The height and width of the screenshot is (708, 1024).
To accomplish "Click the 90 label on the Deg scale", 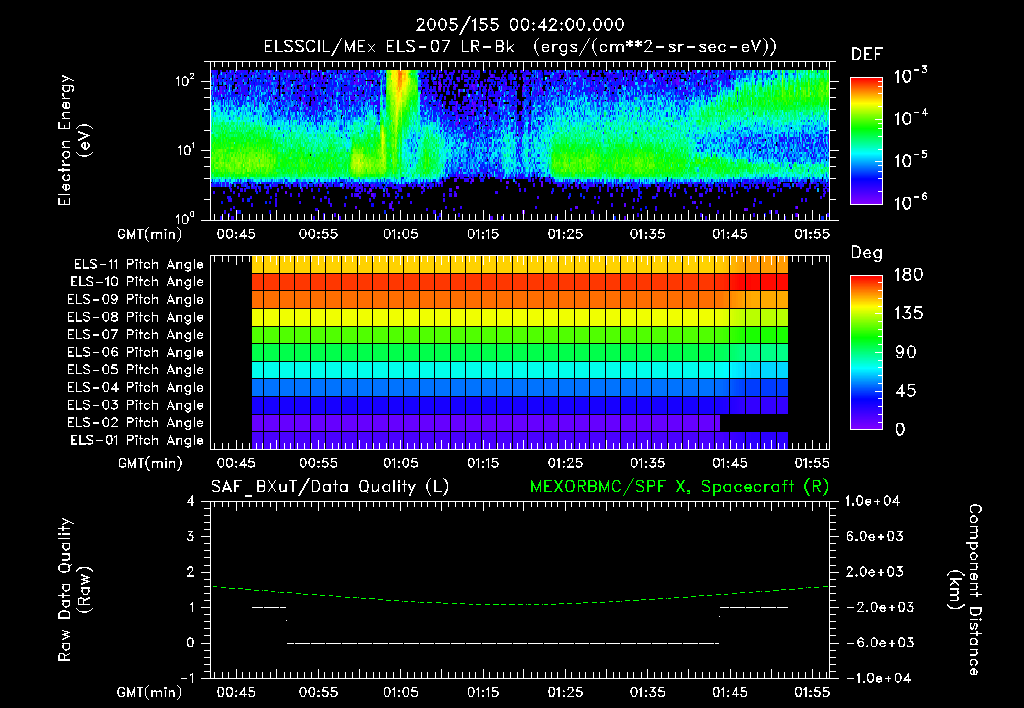I will pos(906,353).
